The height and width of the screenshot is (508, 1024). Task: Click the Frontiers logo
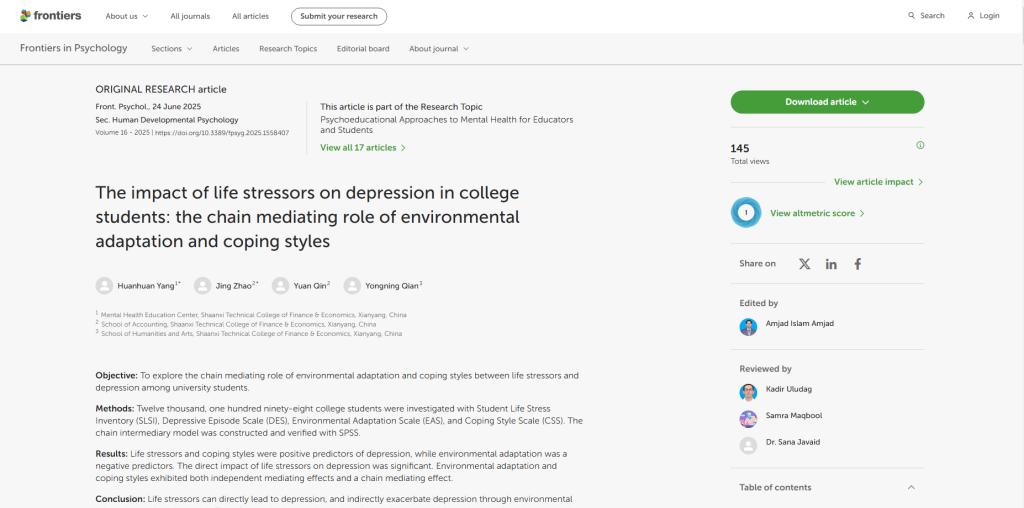(x=50, y=16)
